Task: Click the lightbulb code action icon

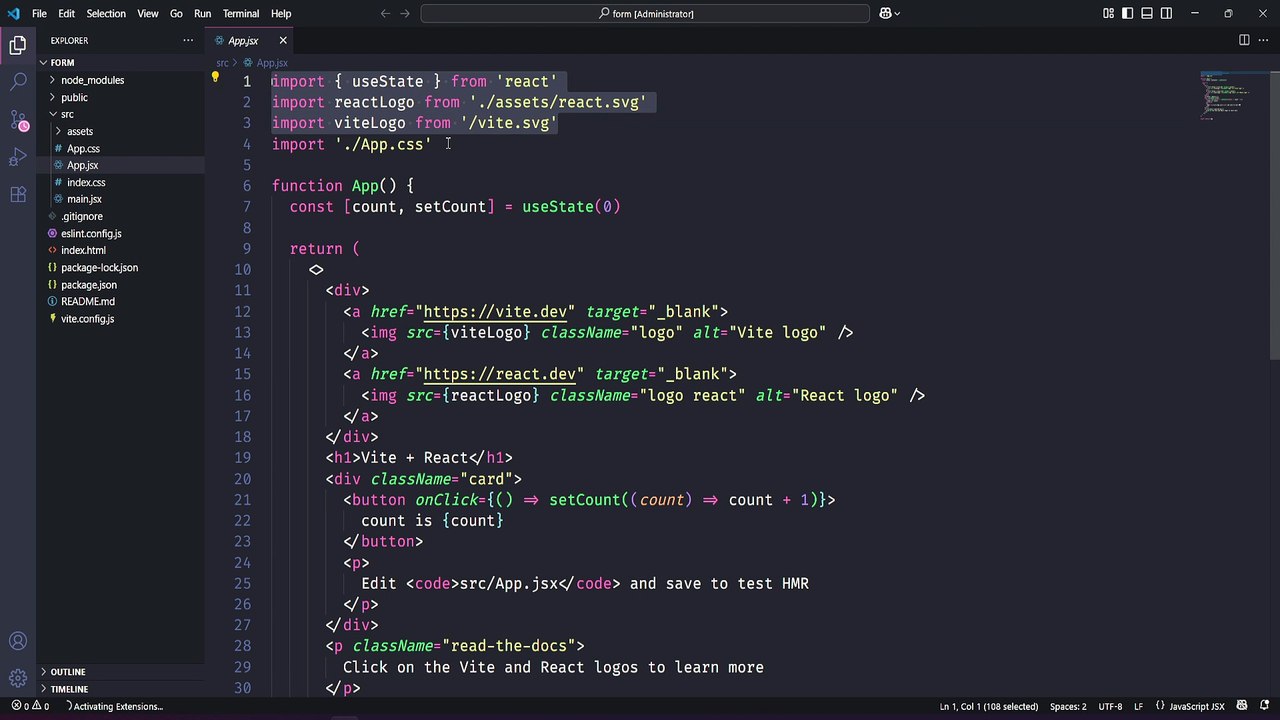Action: point(214,77)
